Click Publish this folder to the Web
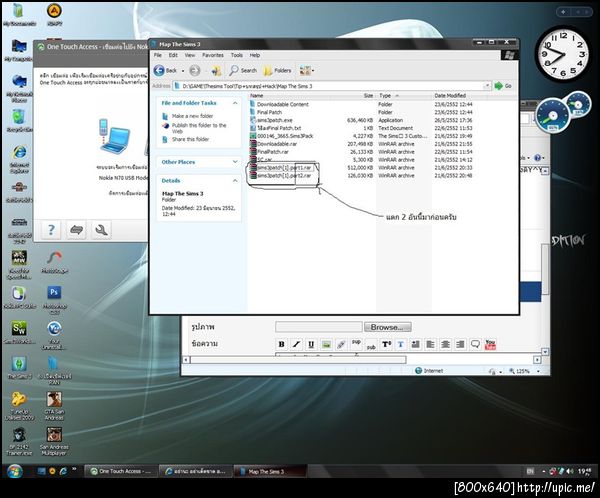This screenshot has height=498, width=600. coord(199,128)
